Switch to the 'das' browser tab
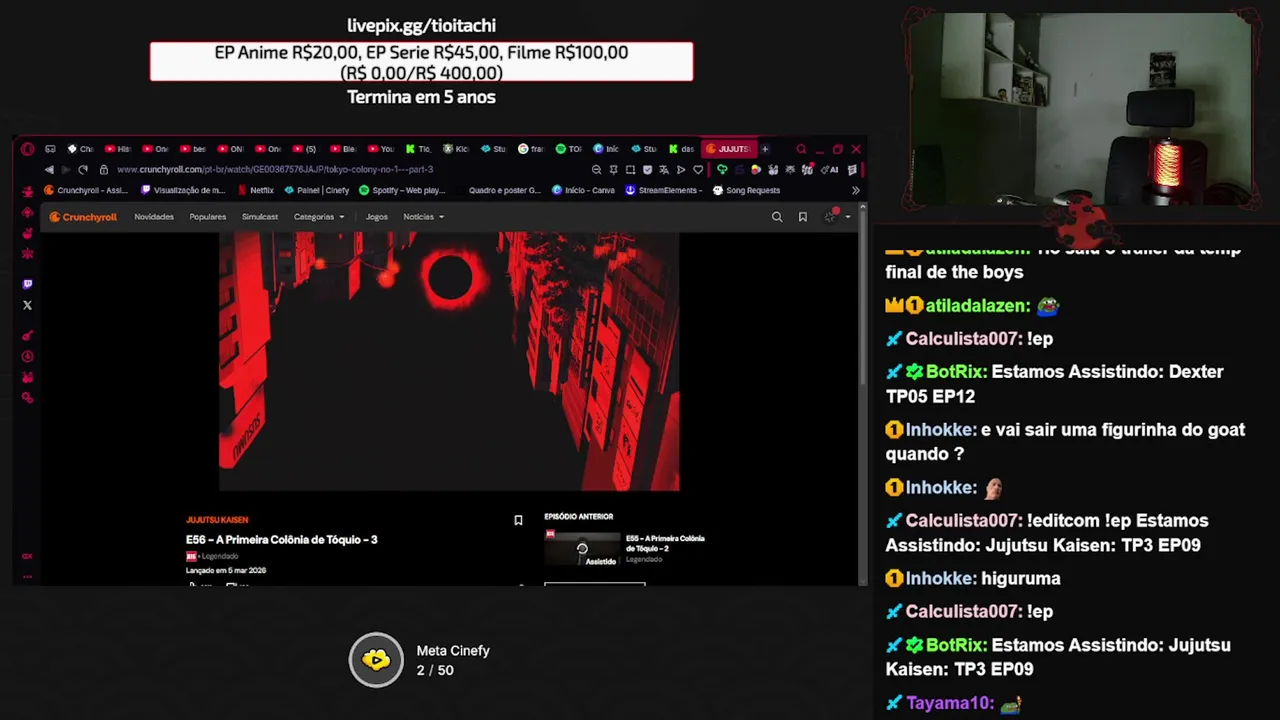Screen dimensions: 1280x720 (682, 149)
